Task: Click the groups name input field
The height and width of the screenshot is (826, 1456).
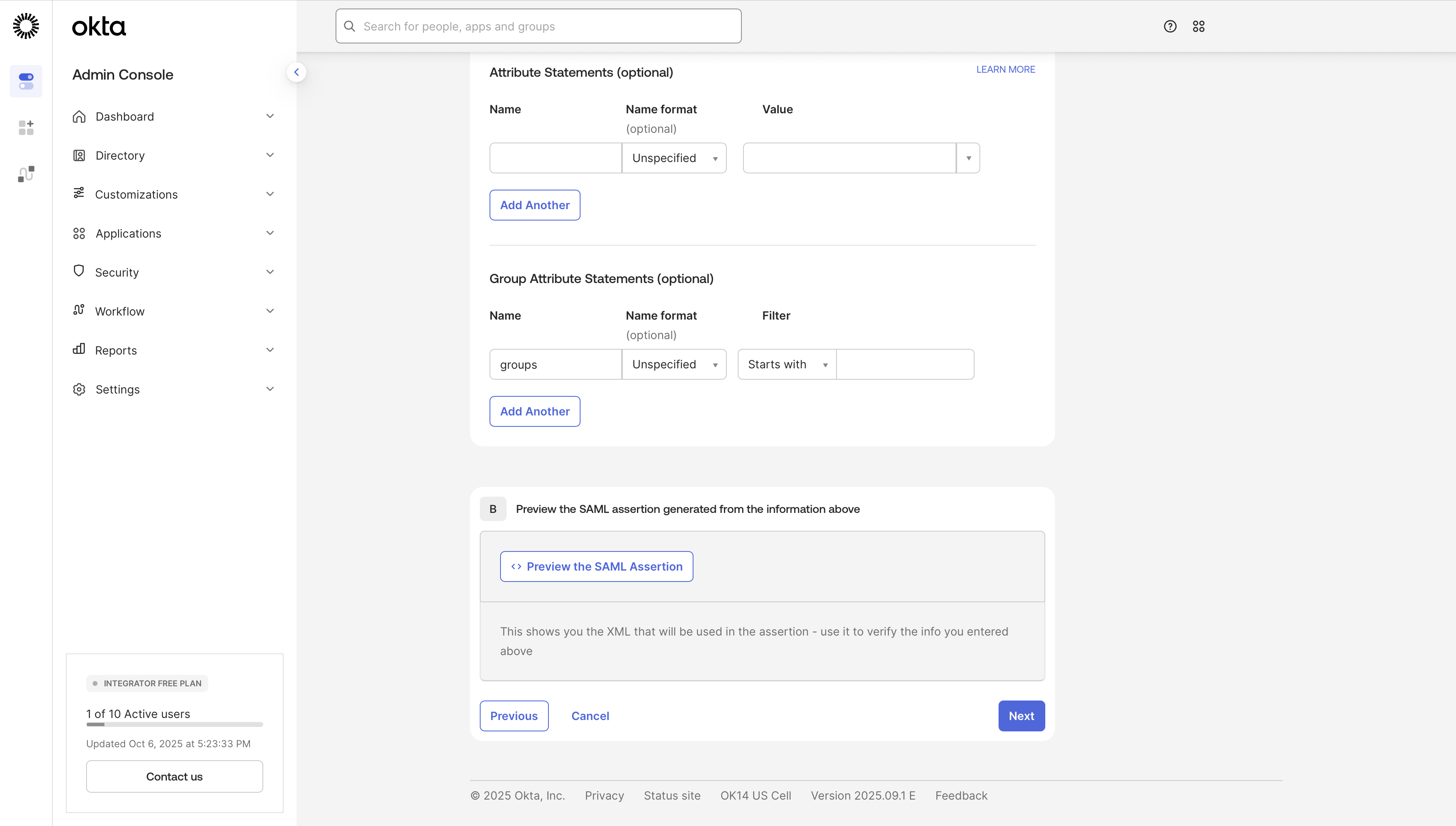Action: pos(555,364)
